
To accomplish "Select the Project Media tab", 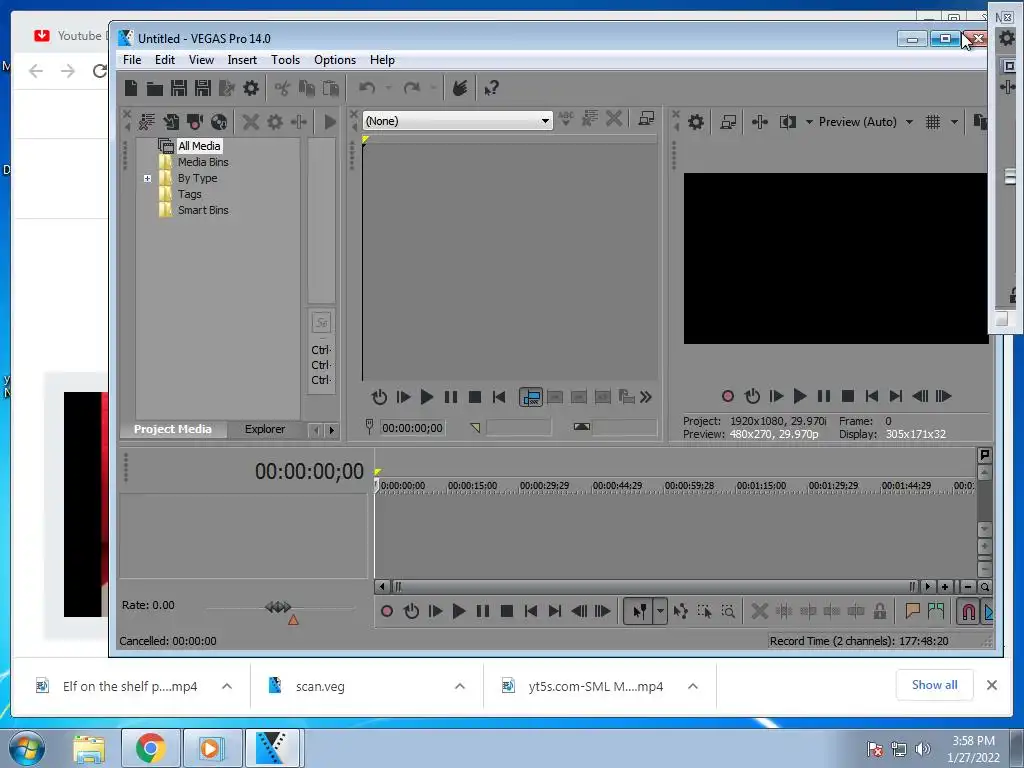I will [172, 429].
